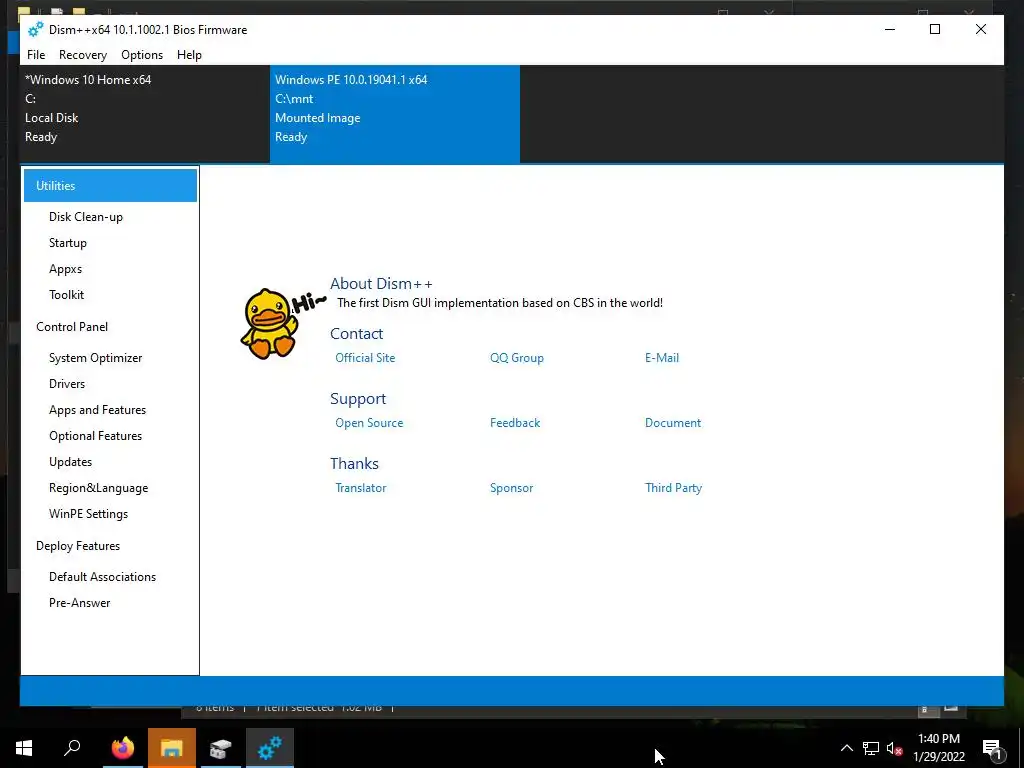Open File Explorer from the taskbar
This screenshot has width=1024, height=768.
172,748
